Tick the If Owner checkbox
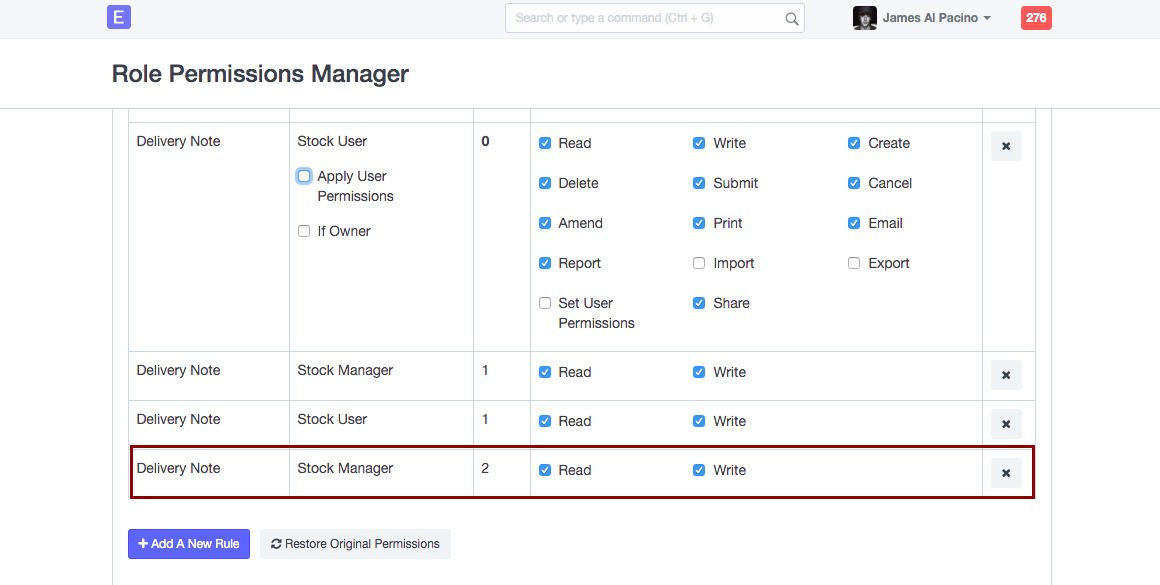 [x=304, y=231]
